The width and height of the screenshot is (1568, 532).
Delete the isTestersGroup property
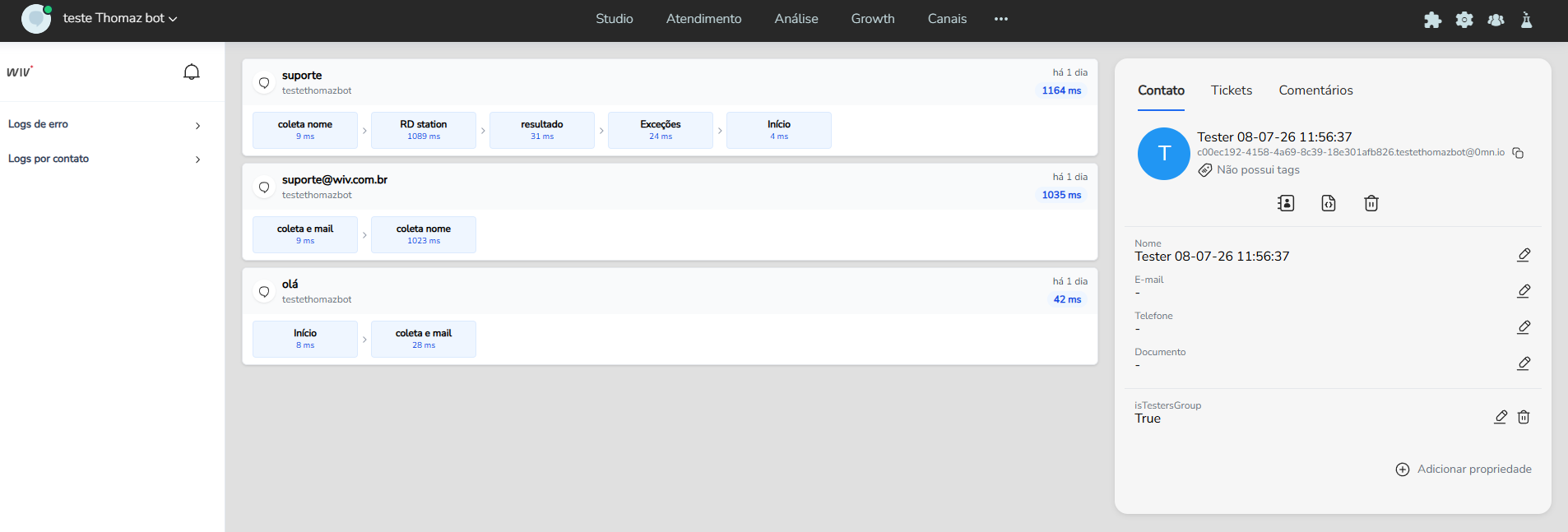pyautogui.click(x=1524, y=417)
